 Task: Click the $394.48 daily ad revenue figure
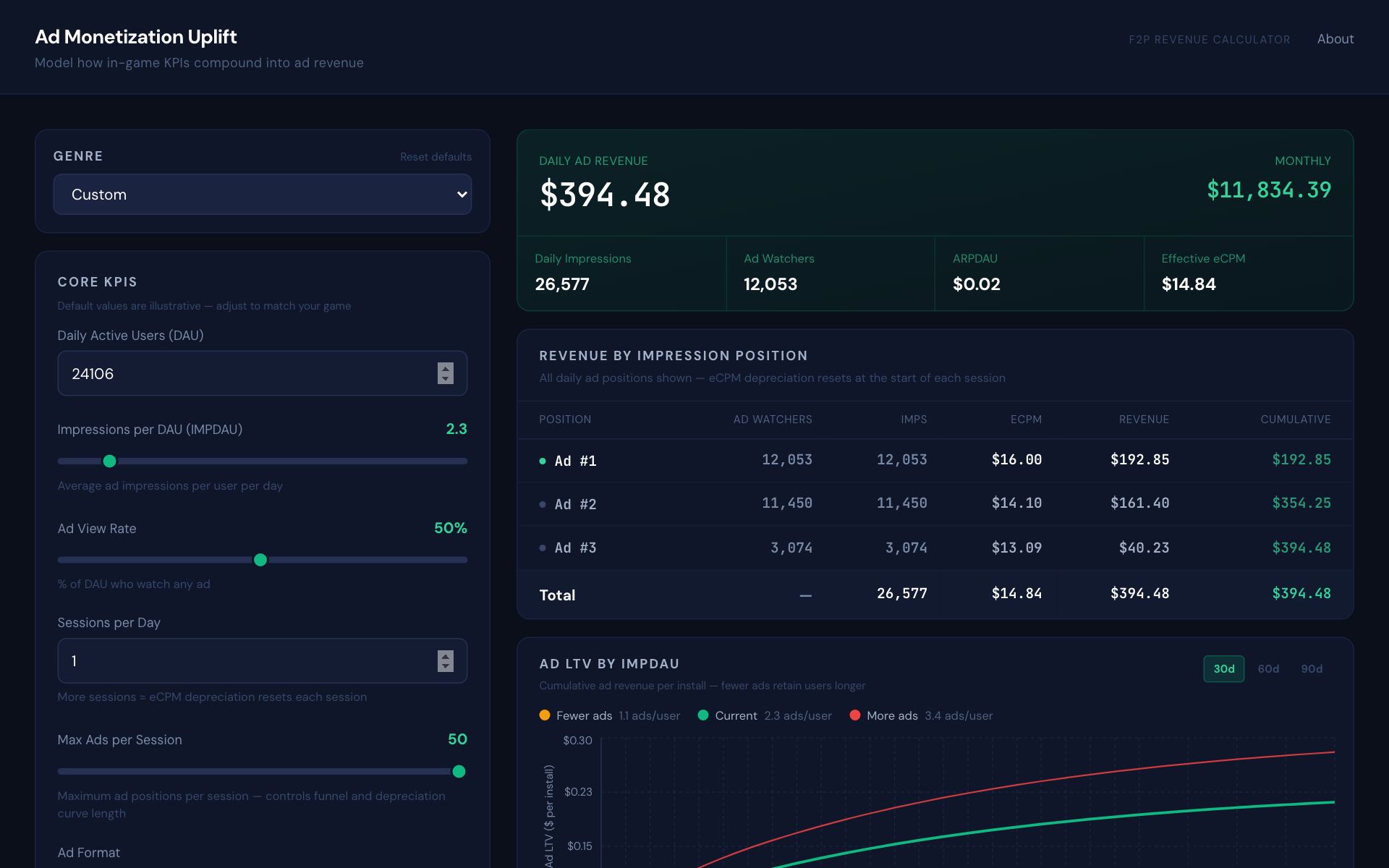click(605, 195)
